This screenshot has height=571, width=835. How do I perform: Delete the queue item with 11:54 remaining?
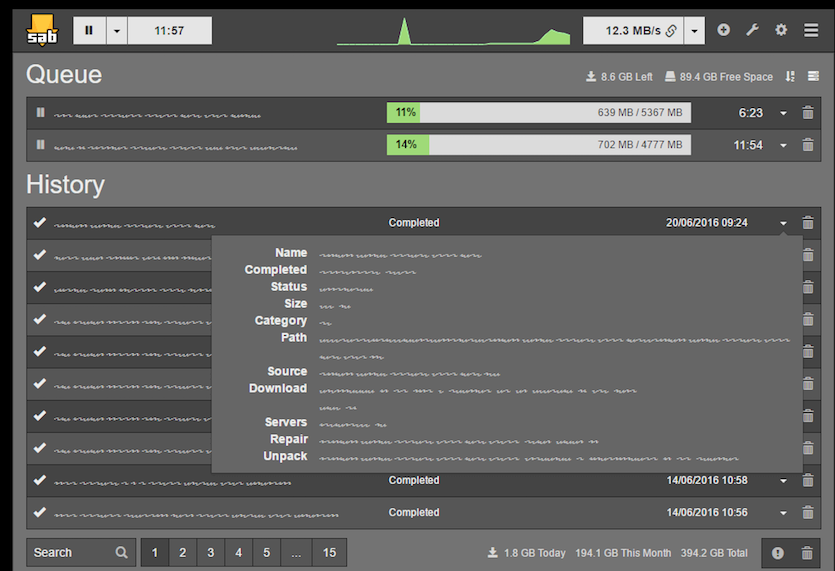(808, 145)
